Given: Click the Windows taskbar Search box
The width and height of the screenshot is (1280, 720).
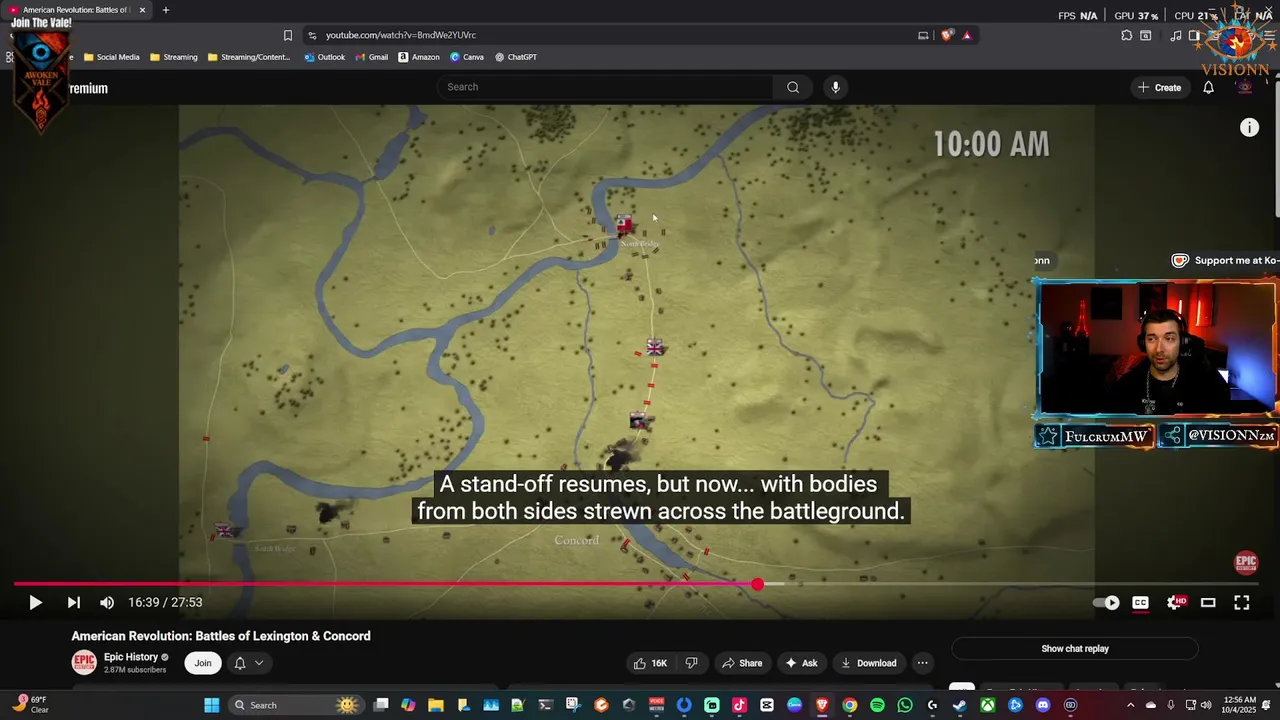Looking at the screenshot, I should click(296, 705).
